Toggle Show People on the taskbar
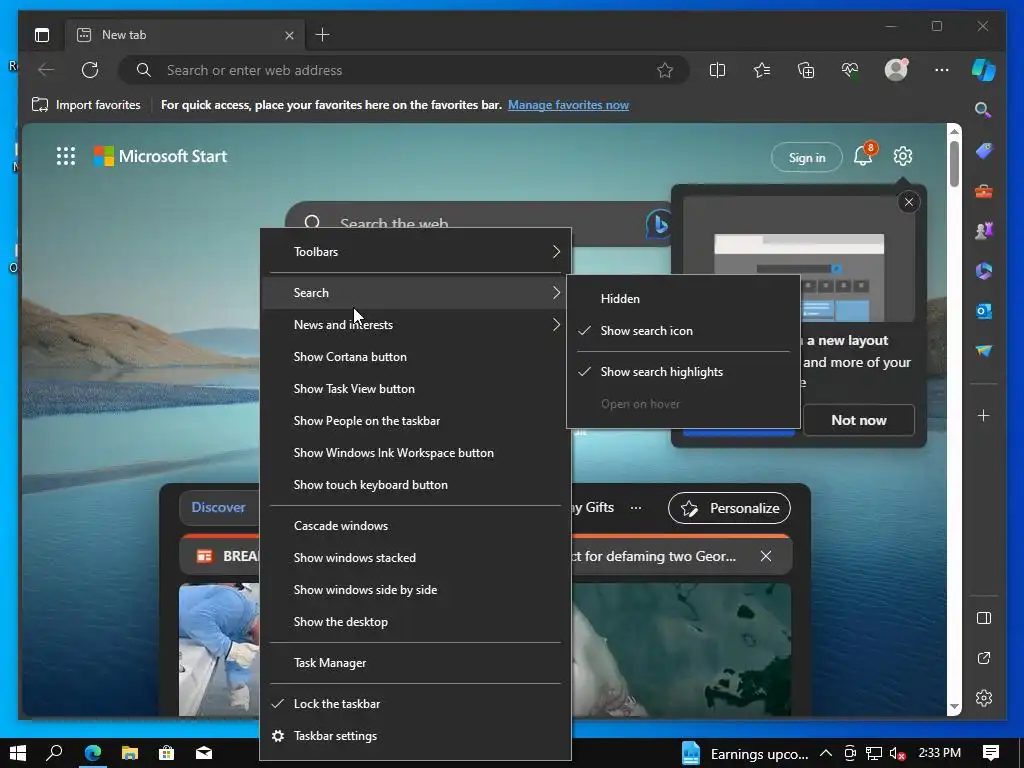The height and width of the screenshot is (768, 1024). [415, 421]
